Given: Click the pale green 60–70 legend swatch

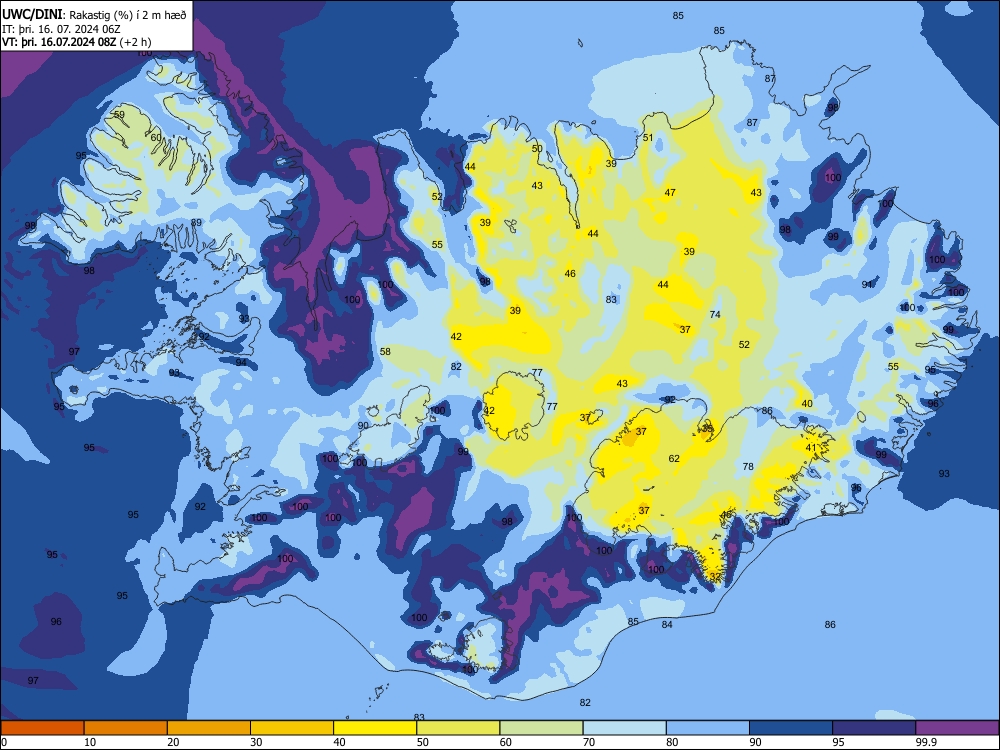Looking at the screenshot, I should click(x=541, y=728).
